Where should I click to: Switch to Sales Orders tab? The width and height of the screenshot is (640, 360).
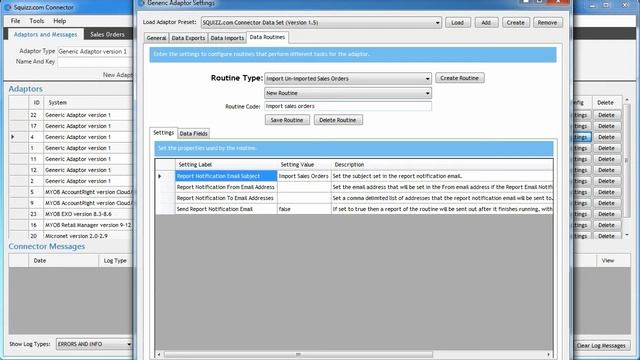(x=107, y=34)
